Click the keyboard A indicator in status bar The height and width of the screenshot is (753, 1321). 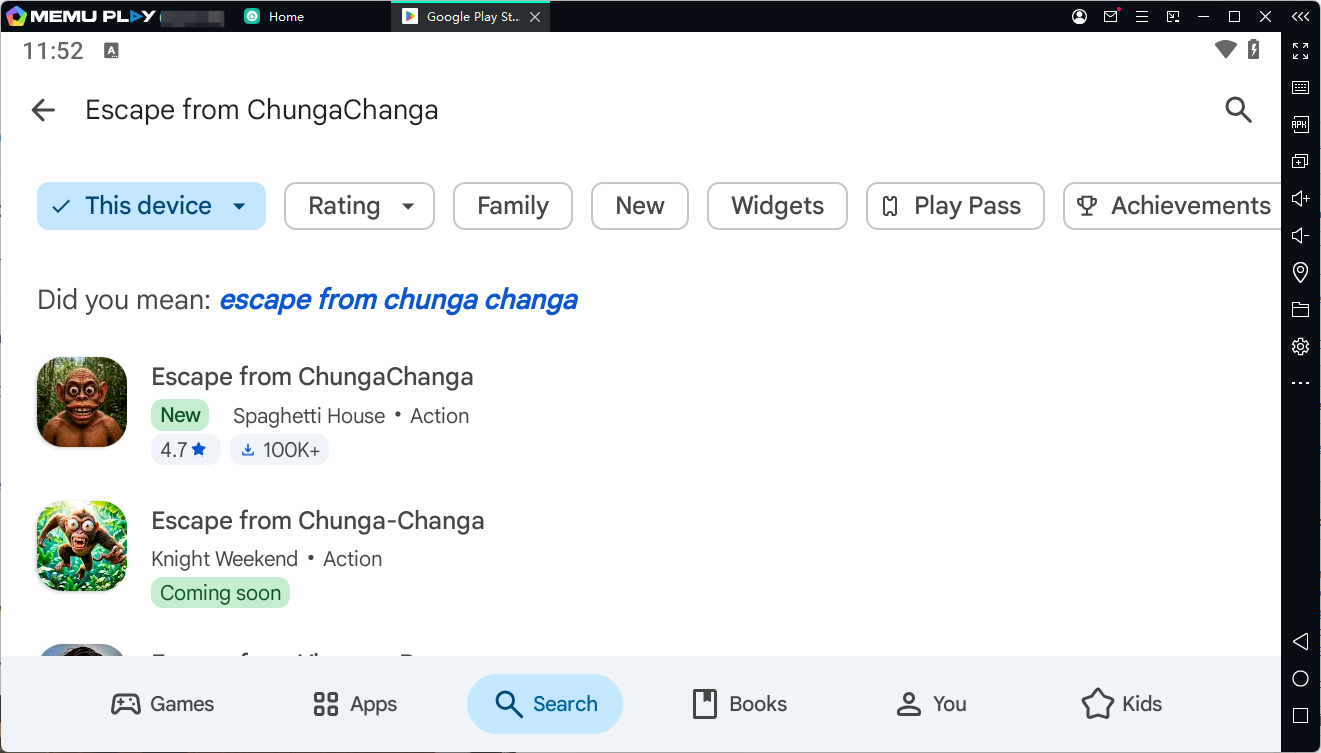pos(111,51)
